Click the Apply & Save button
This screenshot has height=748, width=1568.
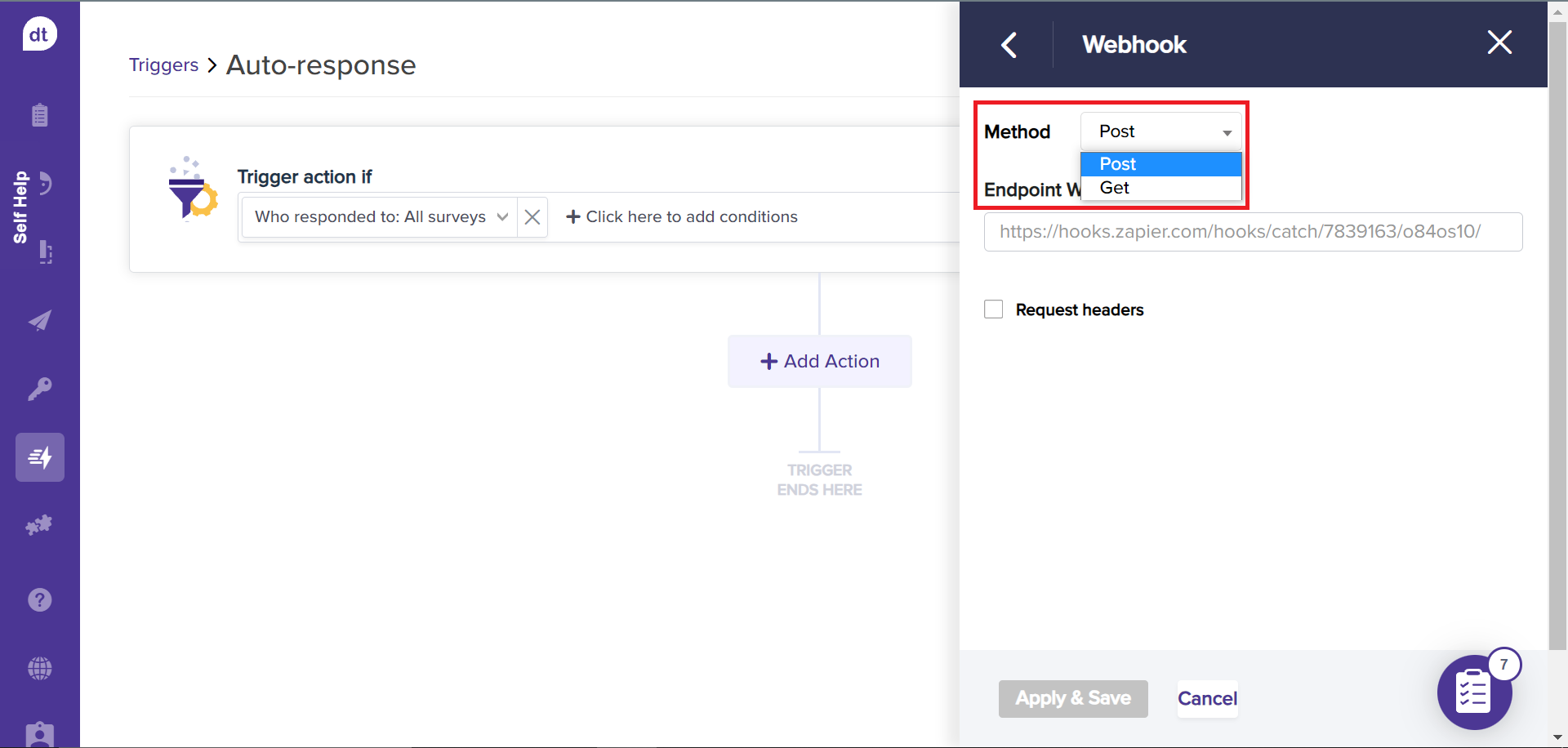[x=1072, y=699]
